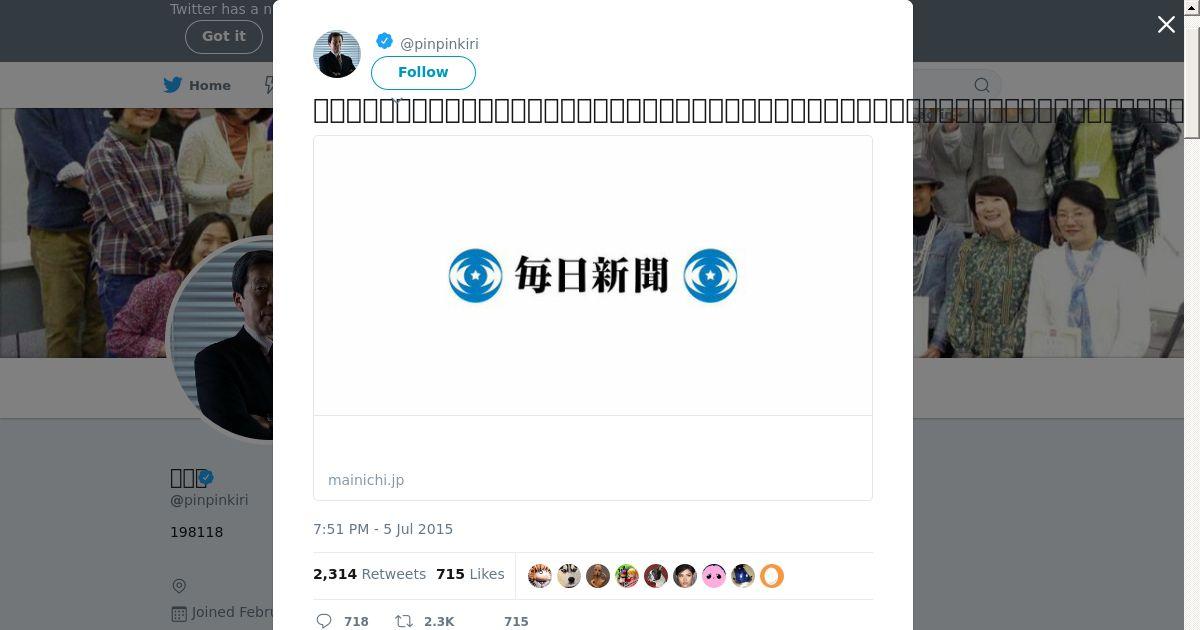1200x630 pixels.
Task: Click the reply speech bubble icon
Action: (x=324, y=621)
